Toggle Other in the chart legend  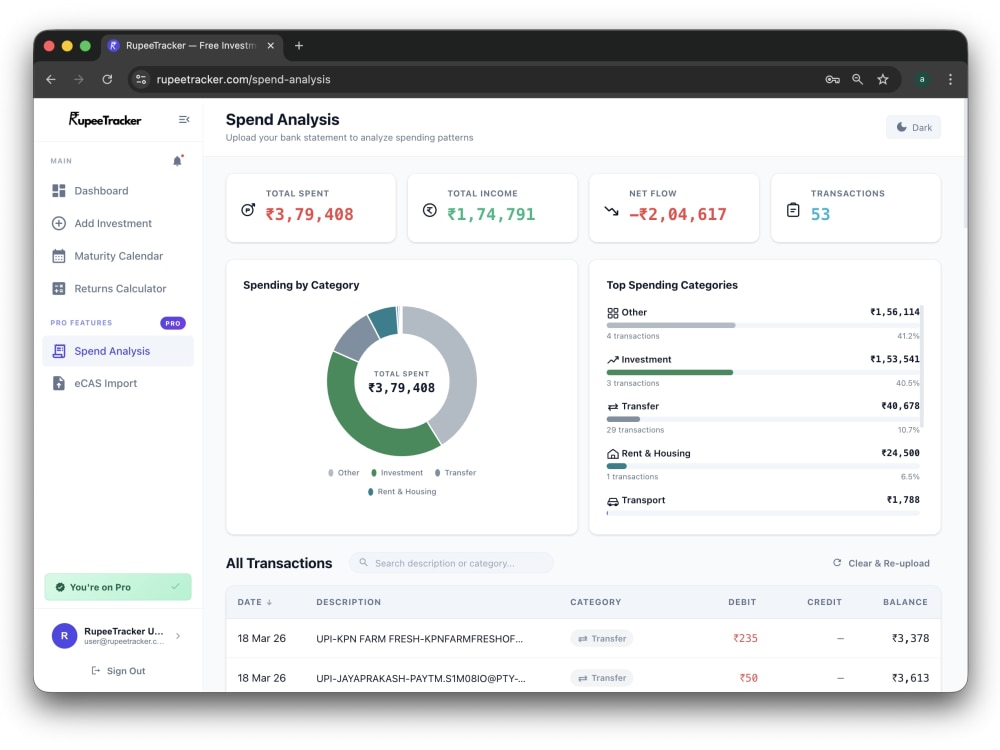coord(344,473)
